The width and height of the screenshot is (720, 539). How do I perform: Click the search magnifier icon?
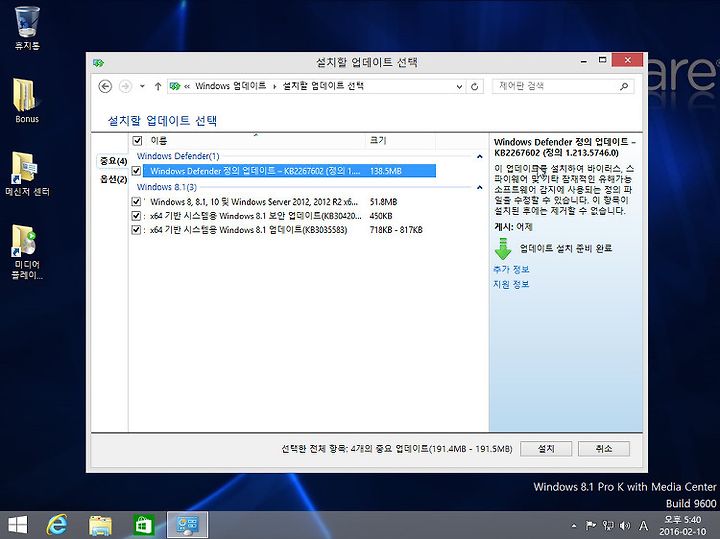[x=624, y=86]
